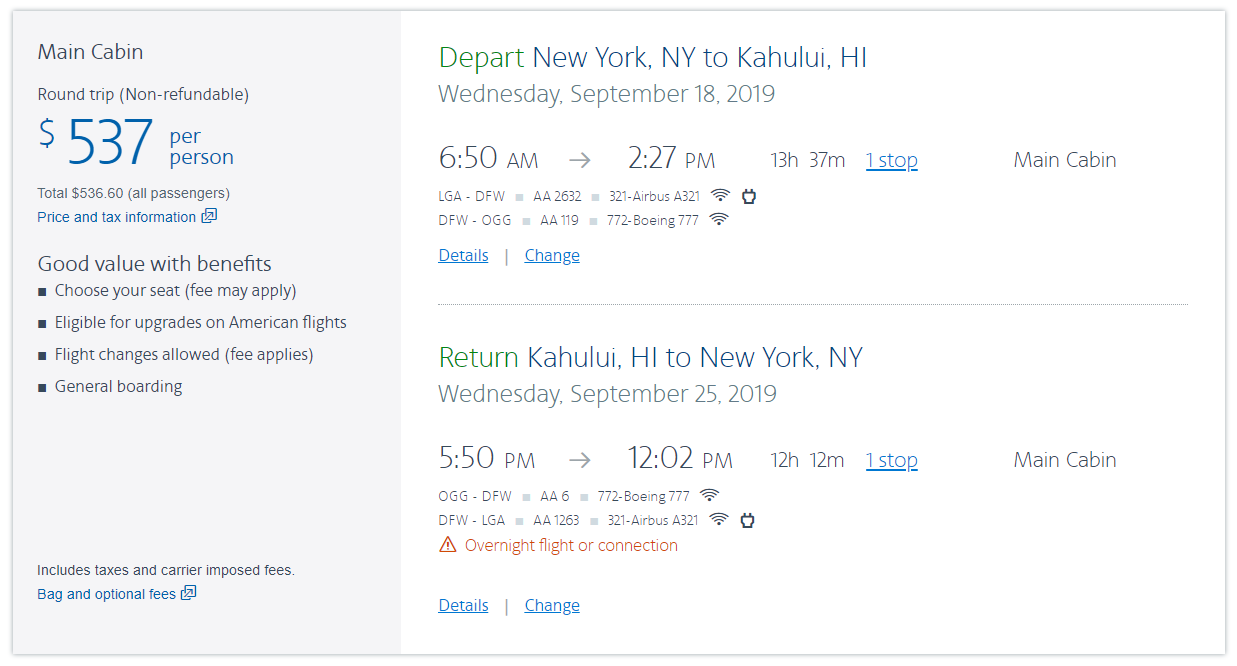Click the Wi-Fi icon for flight AA 2632

click(x=720, y=196)
